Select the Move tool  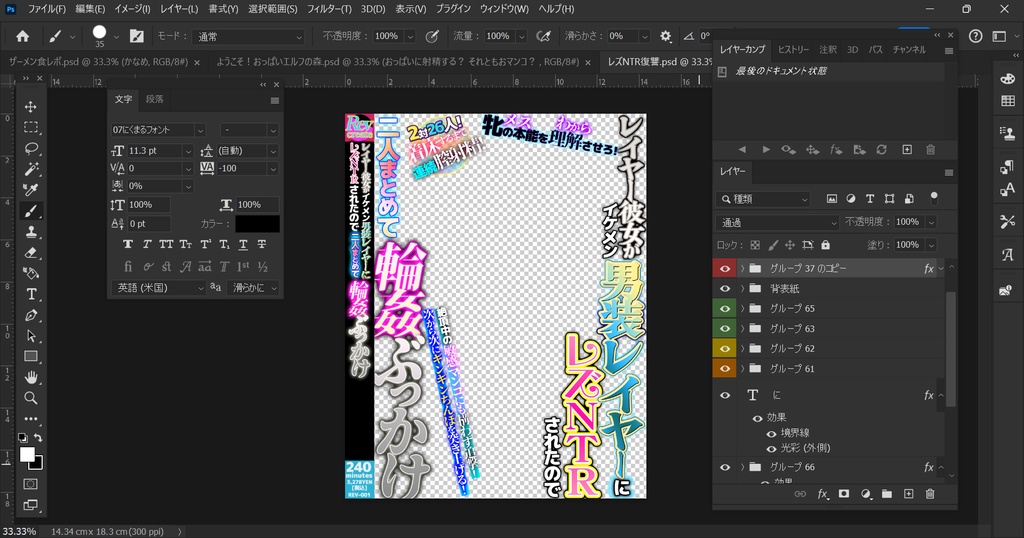point(31,106)
